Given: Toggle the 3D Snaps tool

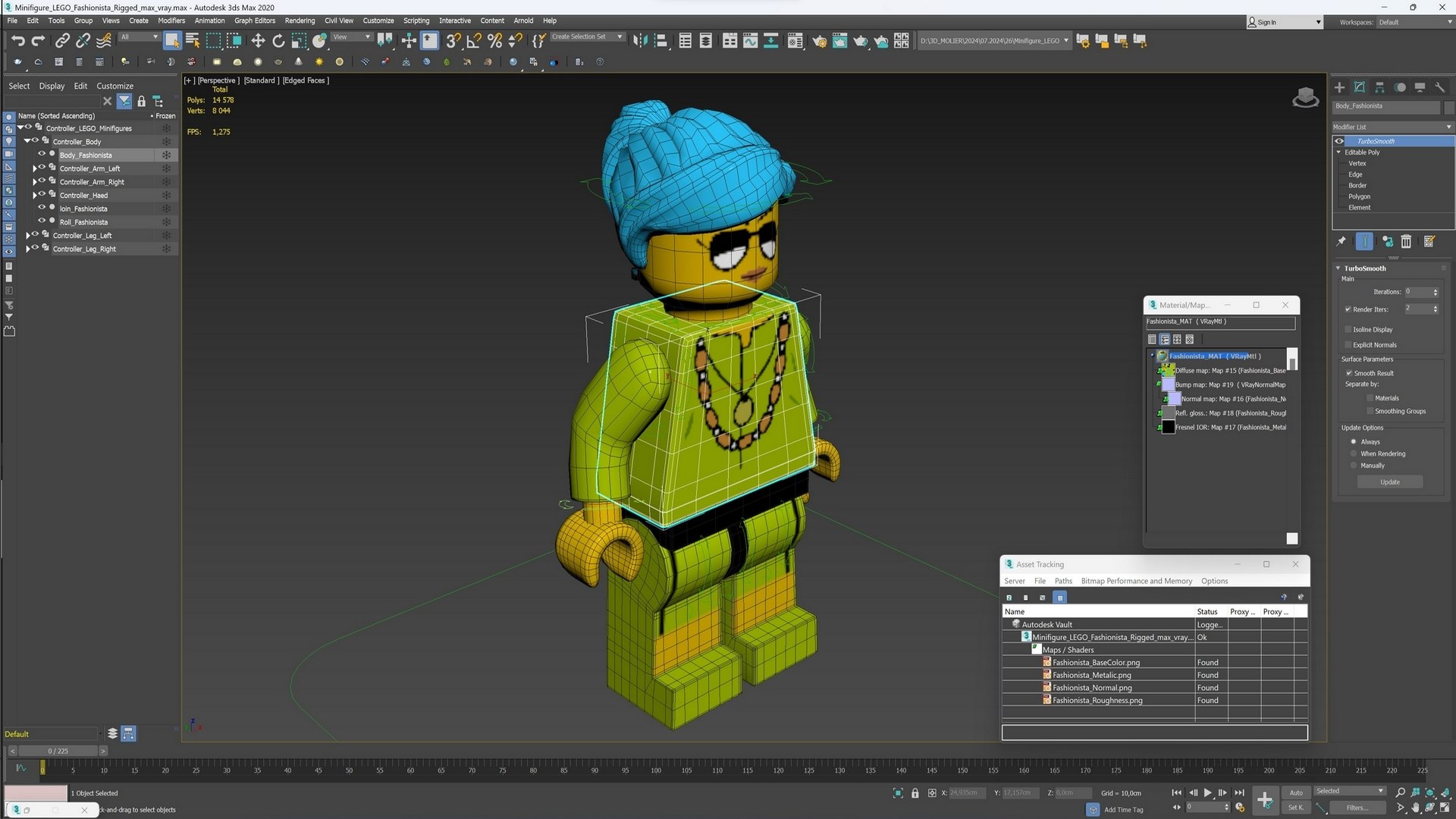Looking at the screenshot, I should point(453,41).
